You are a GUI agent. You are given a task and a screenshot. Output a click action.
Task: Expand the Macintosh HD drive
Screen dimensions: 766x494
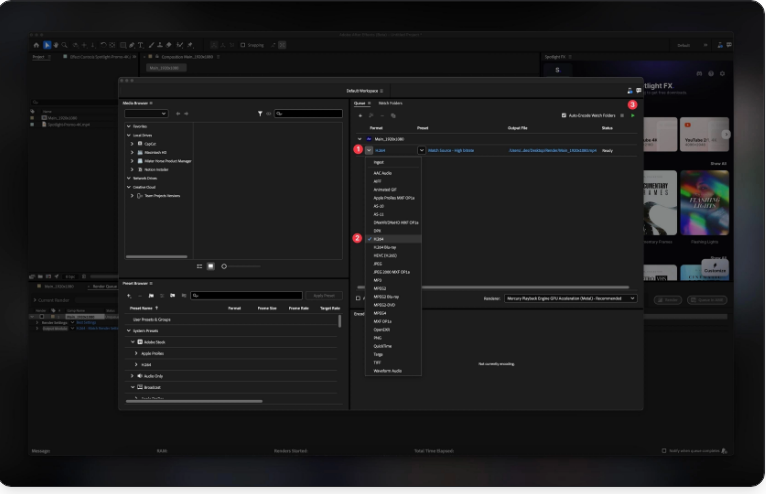point(132,152)
